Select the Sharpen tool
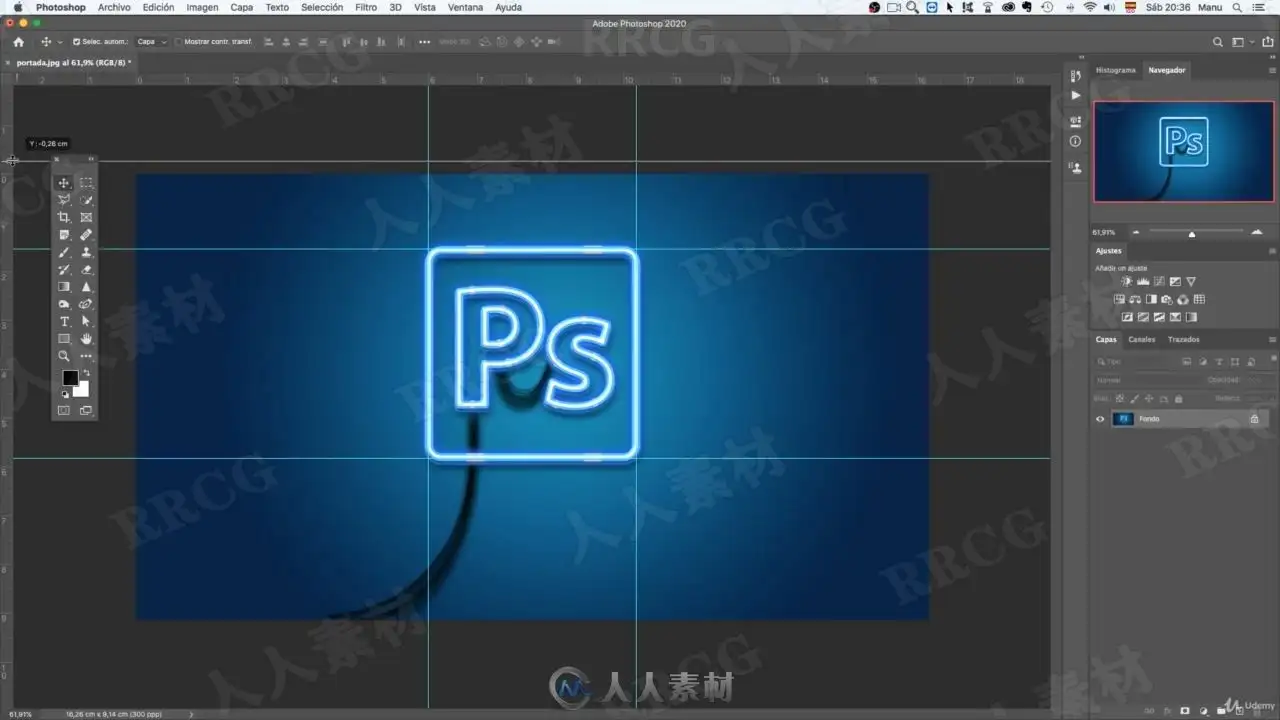Viewport: 1280px width, 720px height. tap(86, 287)
